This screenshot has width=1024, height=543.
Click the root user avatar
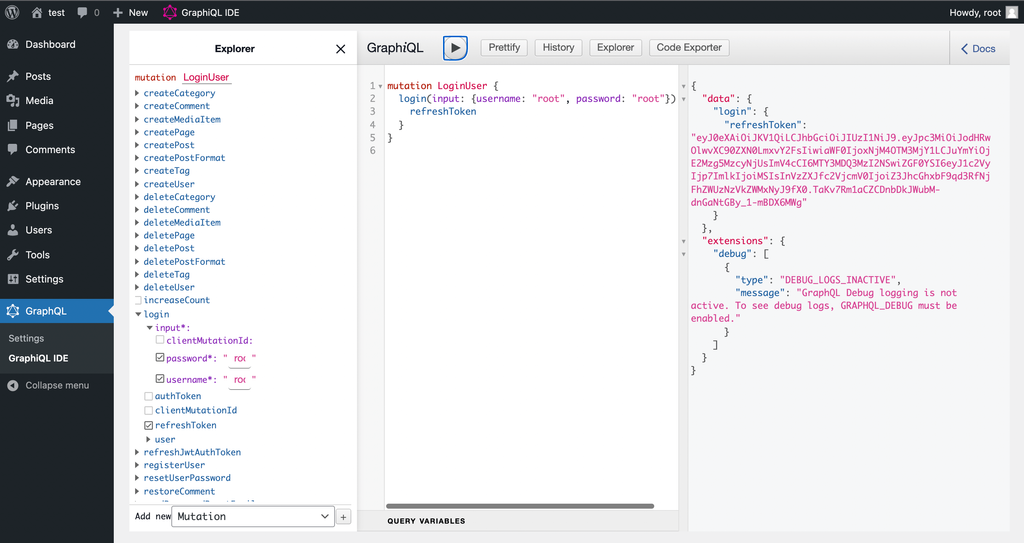[x=1012, y=12]
